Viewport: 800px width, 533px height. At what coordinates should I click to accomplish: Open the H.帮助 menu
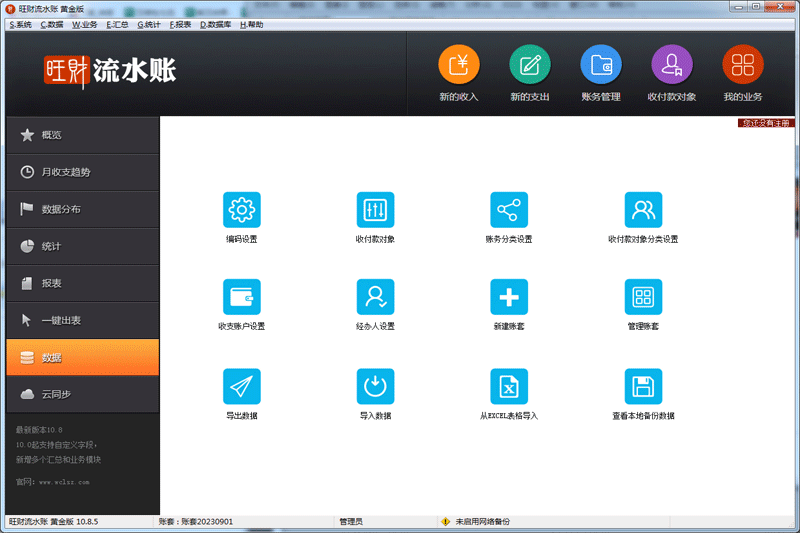tap(251, 24)
